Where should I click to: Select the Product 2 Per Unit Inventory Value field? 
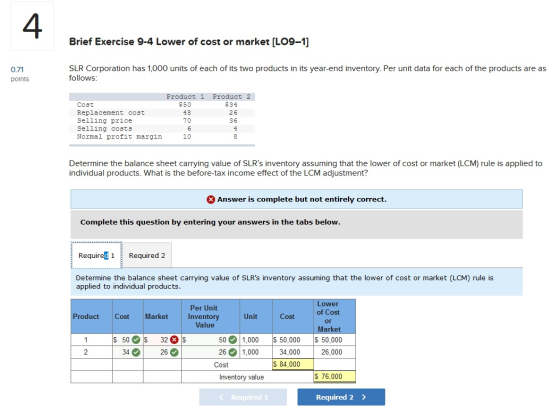click(x=210, y=352)
